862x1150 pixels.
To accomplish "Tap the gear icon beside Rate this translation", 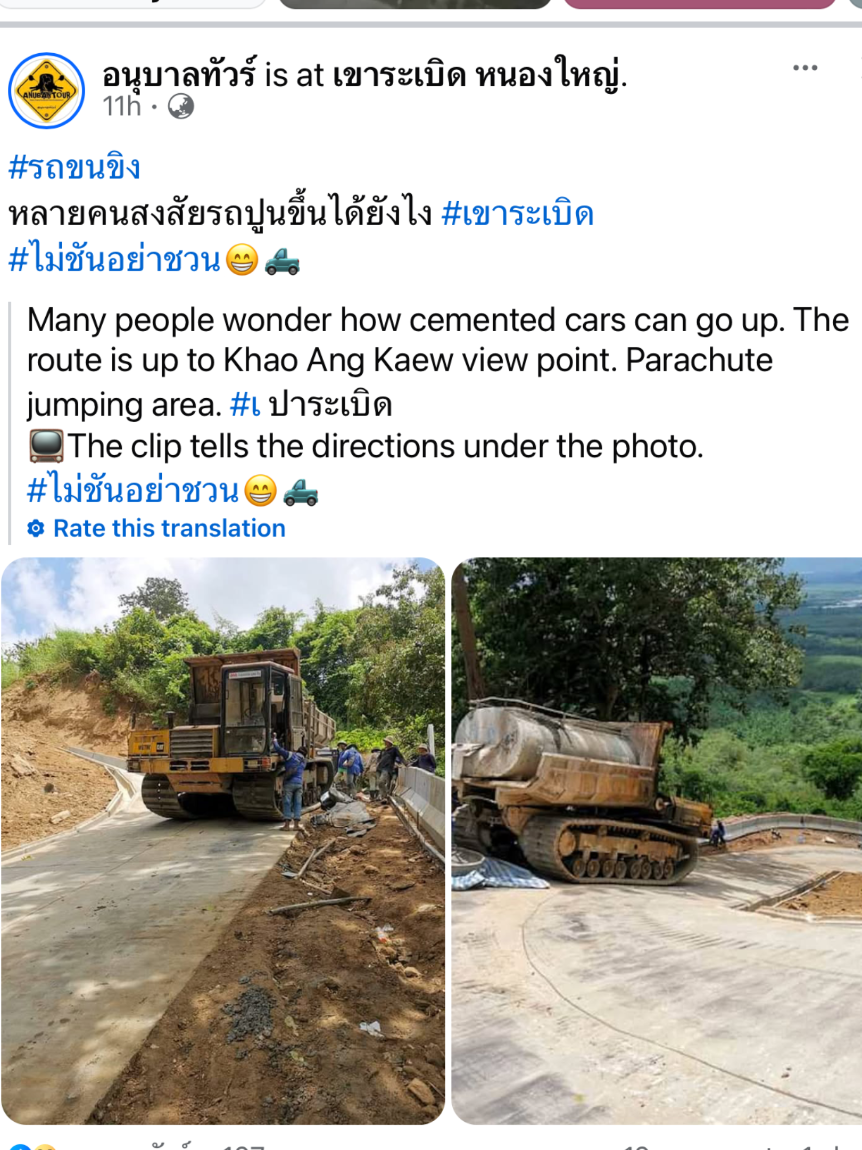I will 36,529.
